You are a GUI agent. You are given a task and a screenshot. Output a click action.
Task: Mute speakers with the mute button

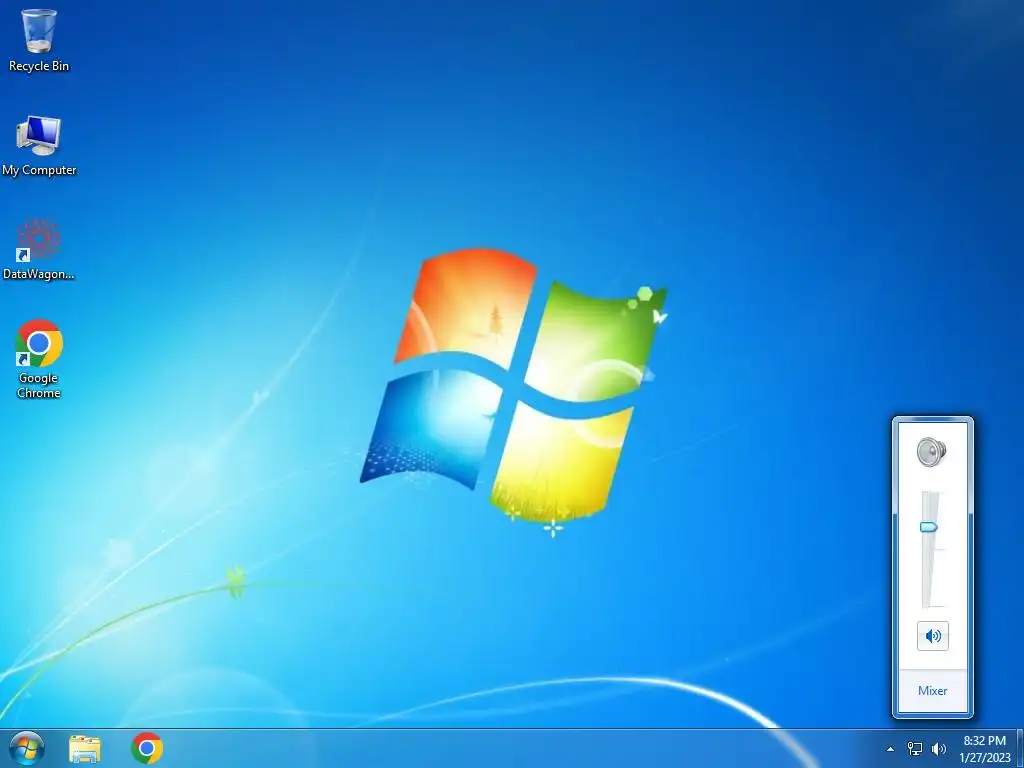tap(933, 636)
